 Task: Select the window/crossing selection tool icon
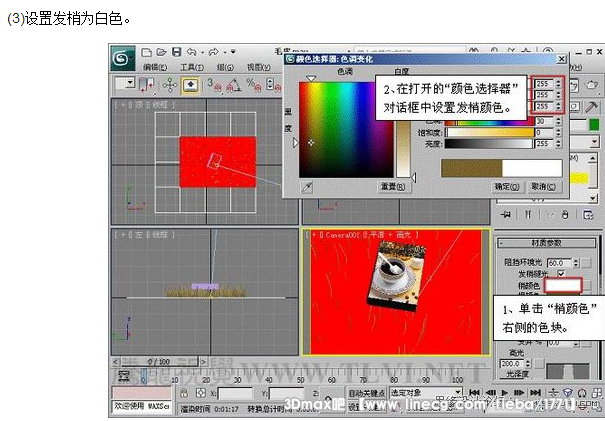[146, 85]
